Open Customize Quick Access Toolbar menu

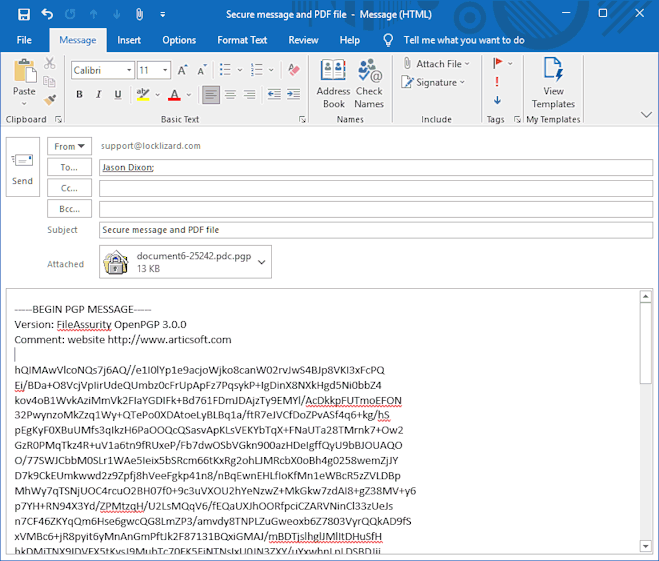(x=163, y=15)
